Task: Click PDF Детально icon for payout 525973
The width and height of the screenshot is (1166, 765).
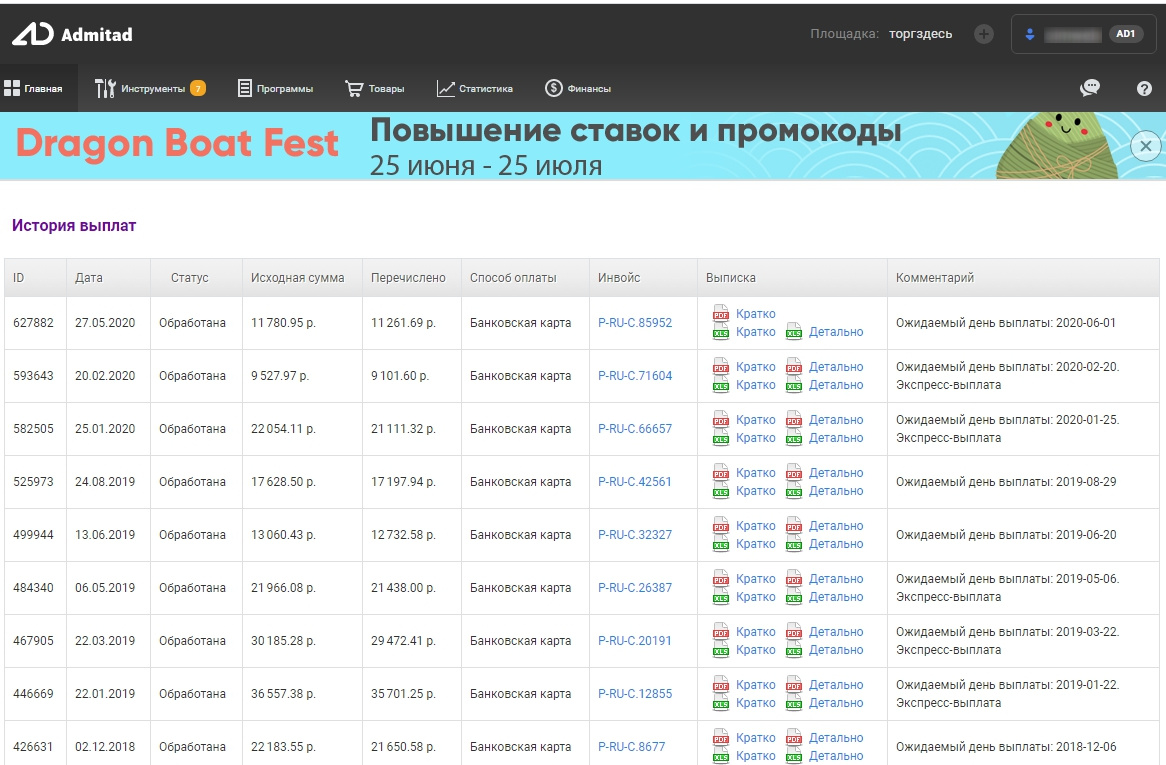Action: (794, 473)
